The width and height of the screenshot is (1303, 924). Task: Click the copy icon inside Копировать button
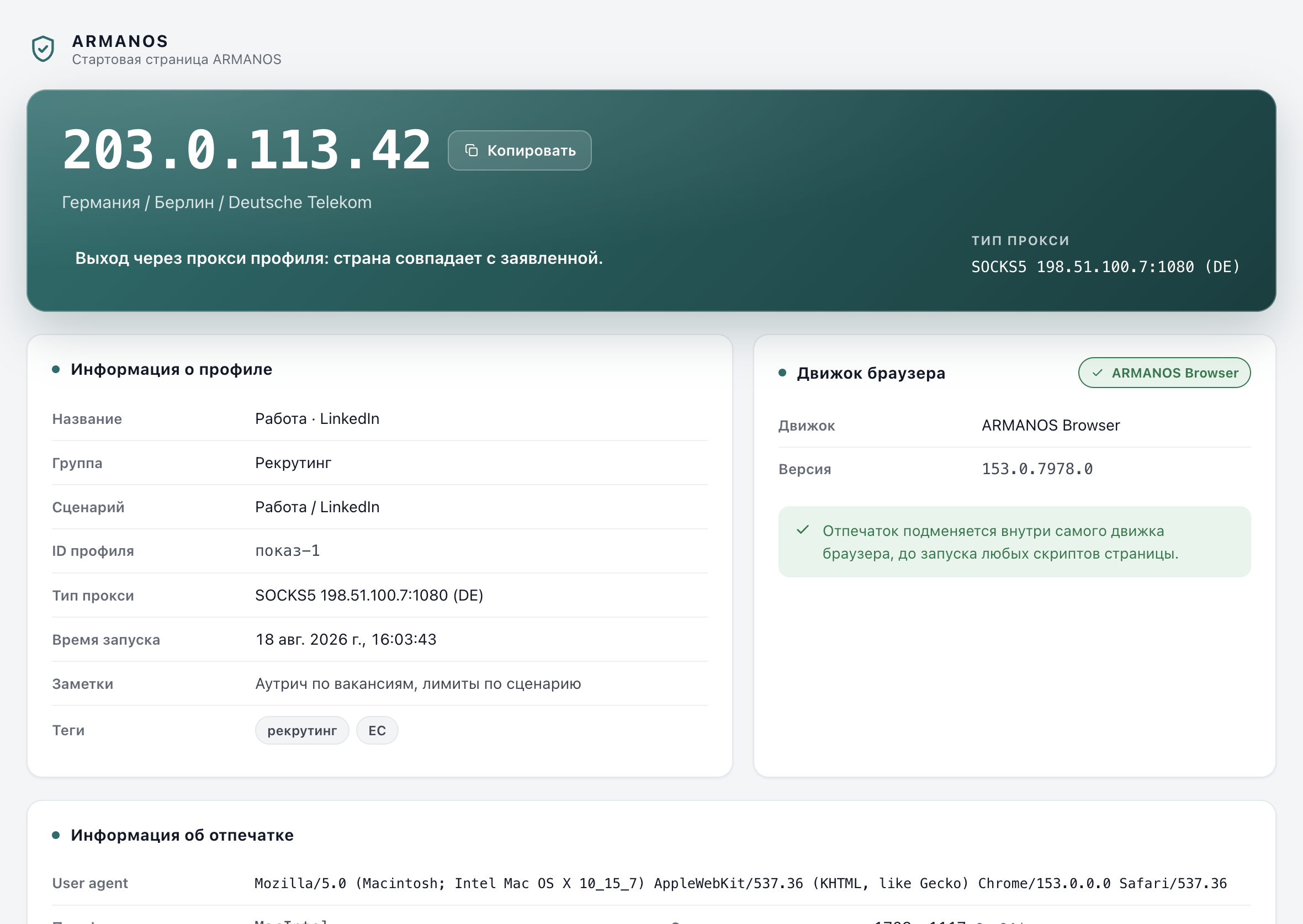[471, 150]
